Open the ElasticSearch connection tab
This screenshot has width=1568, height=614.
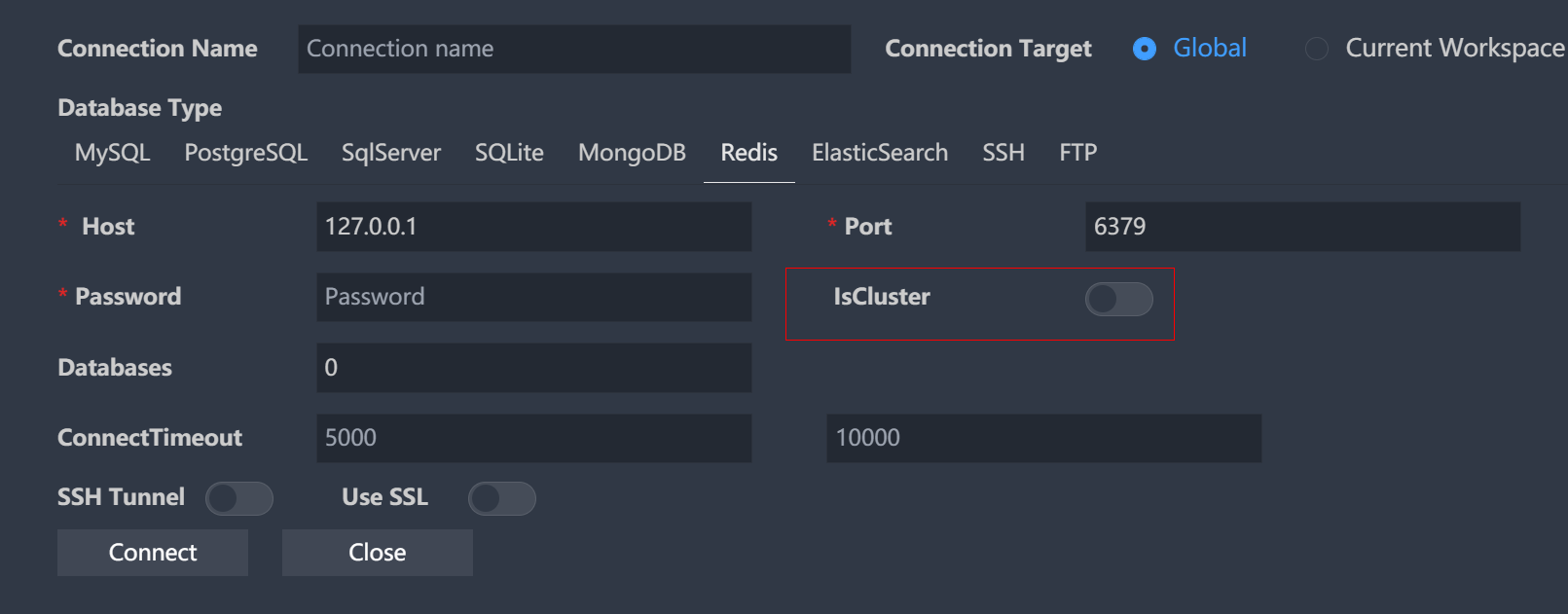coord(879,153)
